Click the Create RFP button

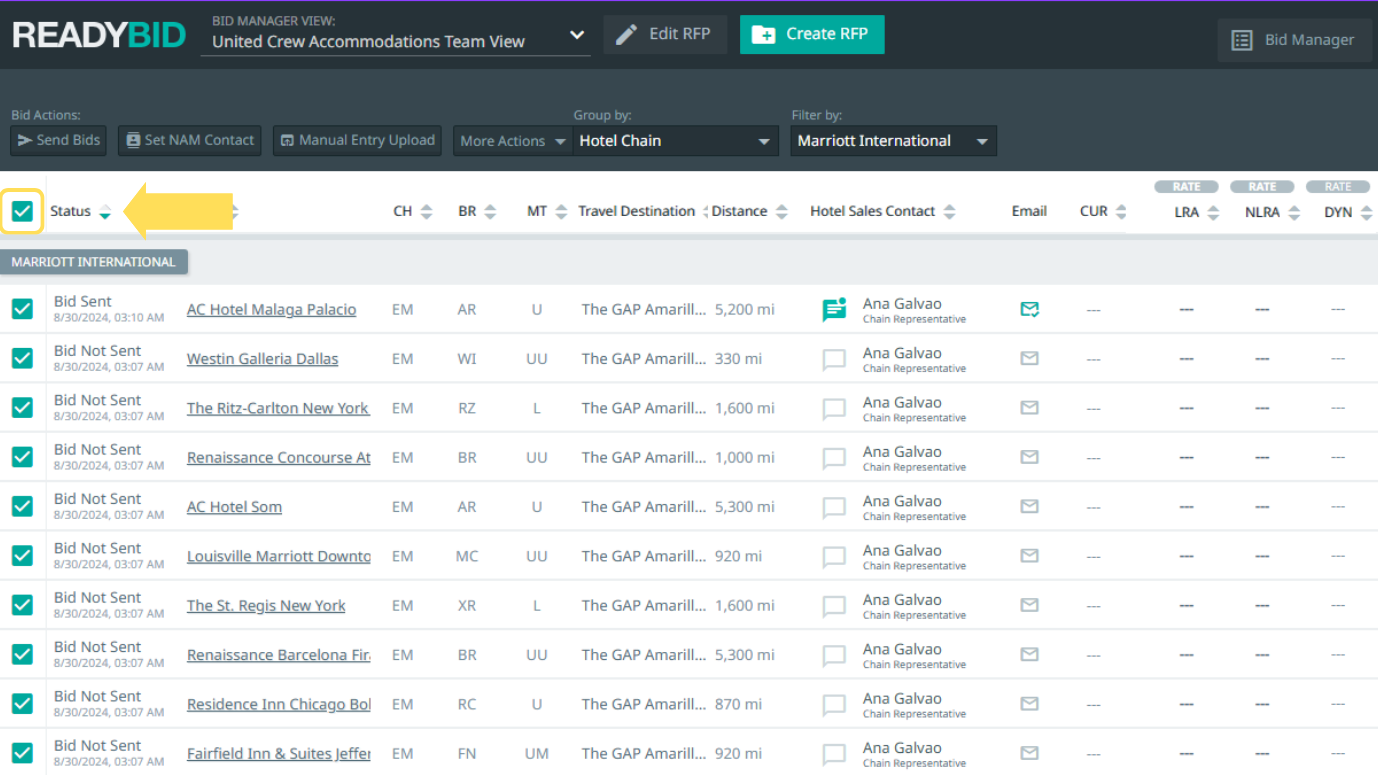tap(812, 34)
